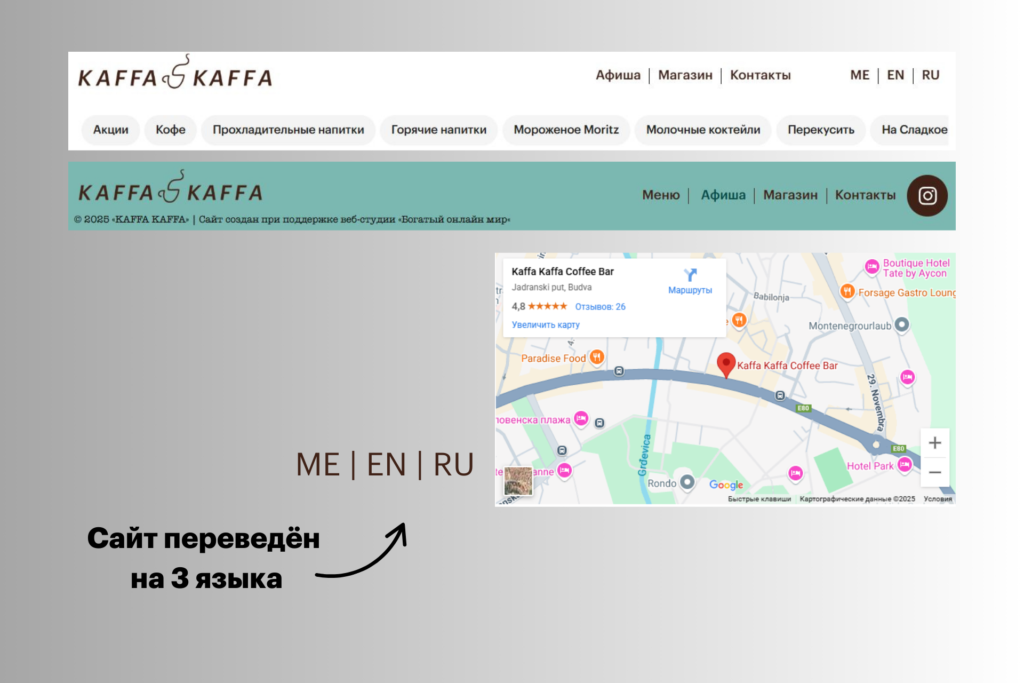Click the Маршруты directions icon on map
The image size is (1024, 683).
point(690,281)
